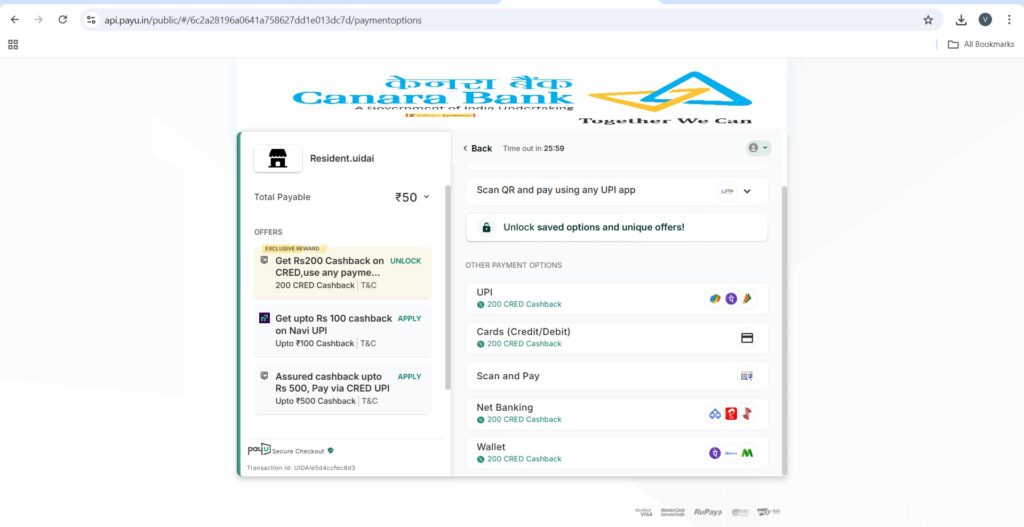Click OTHER PAYMENT OPTIONS heading

(x=513, y=265)
